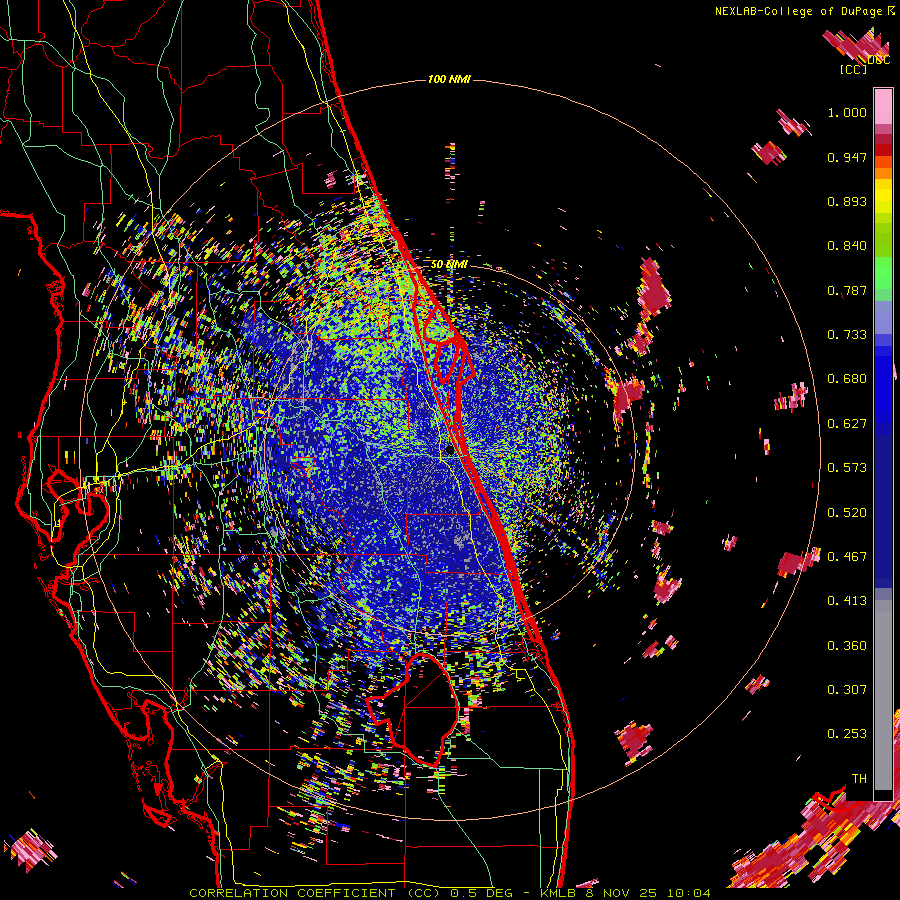
Task: Click the 50 NMI range ring label
Action: pos(449,265)
